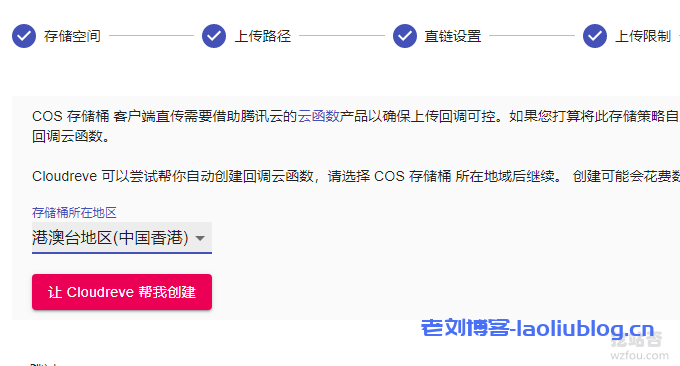680x366 pixels.
Task: Click the 存储桶所在地区 field label
Action: (74, 212)
